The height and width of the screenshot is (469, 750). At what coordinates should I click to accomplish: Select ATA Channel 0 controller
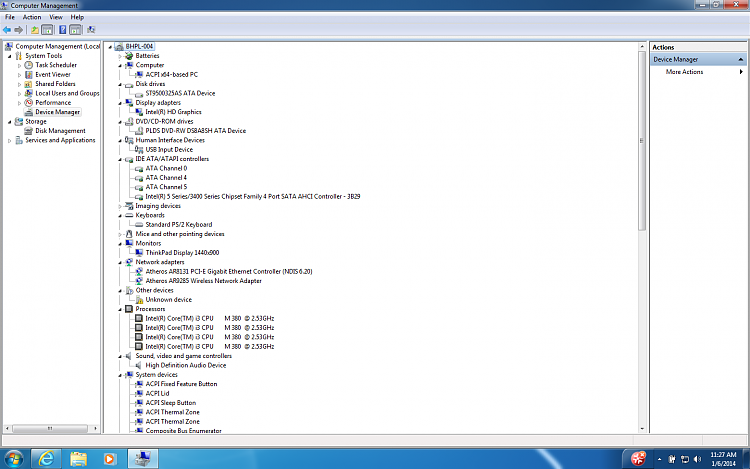[x=166, y=168]
